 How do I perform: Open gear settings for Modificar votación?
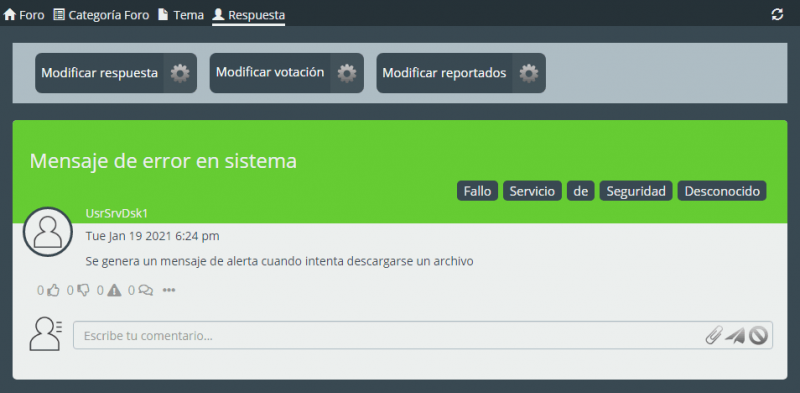tap(347, 73)
